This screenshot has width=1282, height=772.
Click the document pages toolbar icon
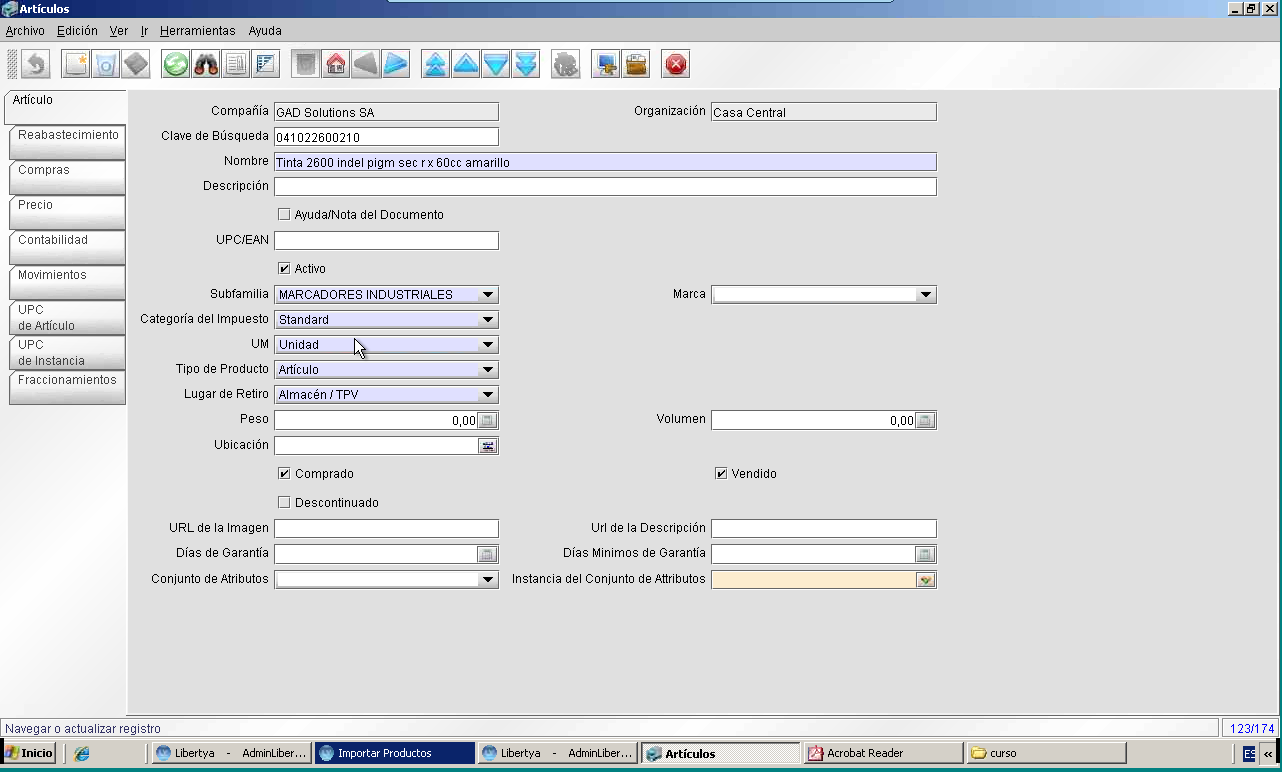pos(236,65)
